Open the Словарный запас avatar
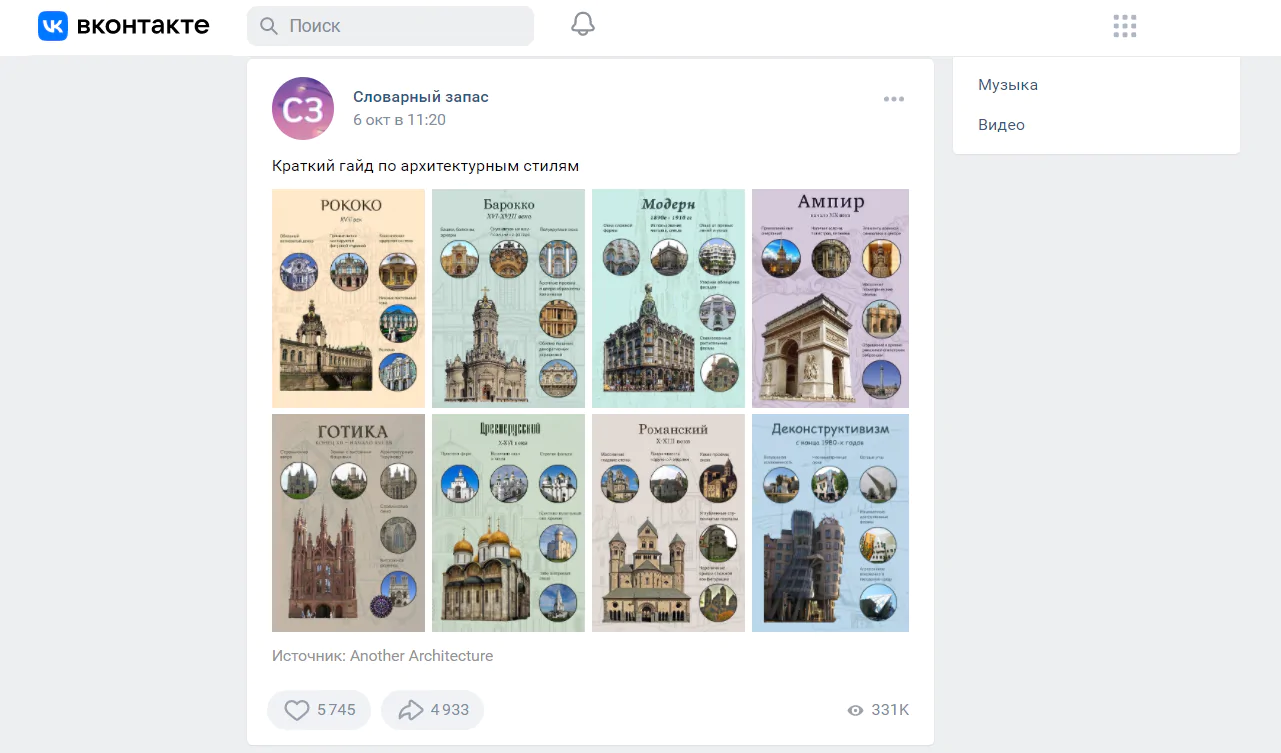 [303, 108]
